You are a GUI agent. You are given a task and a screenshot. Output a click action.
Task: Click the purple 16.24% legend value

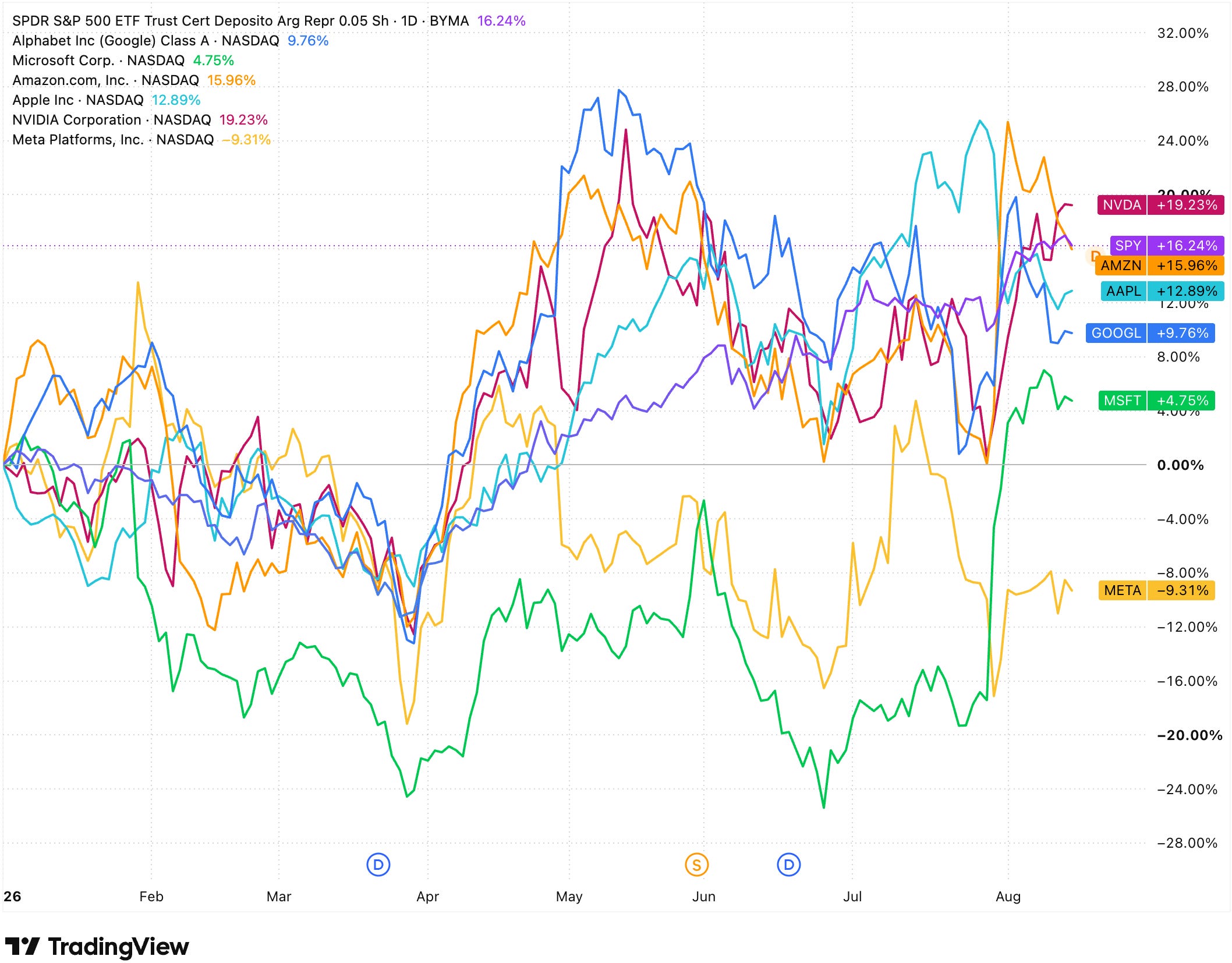pos(501,21)
